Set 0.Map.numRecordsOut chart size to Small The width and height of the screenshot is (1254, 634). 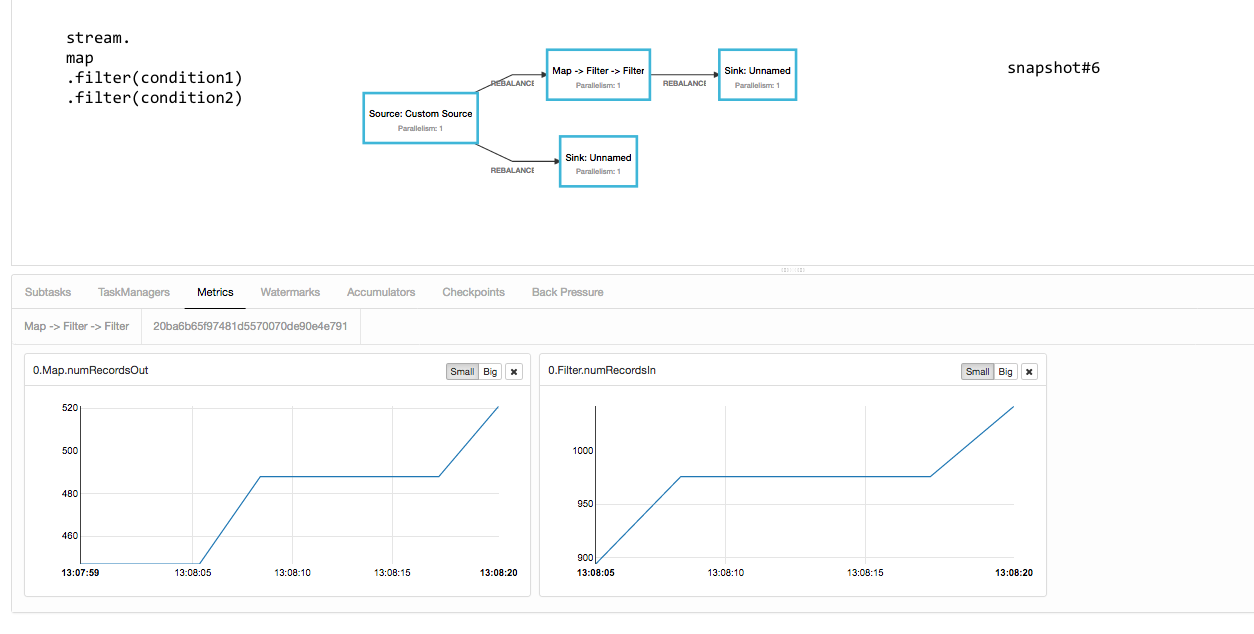tap(462, 372)
